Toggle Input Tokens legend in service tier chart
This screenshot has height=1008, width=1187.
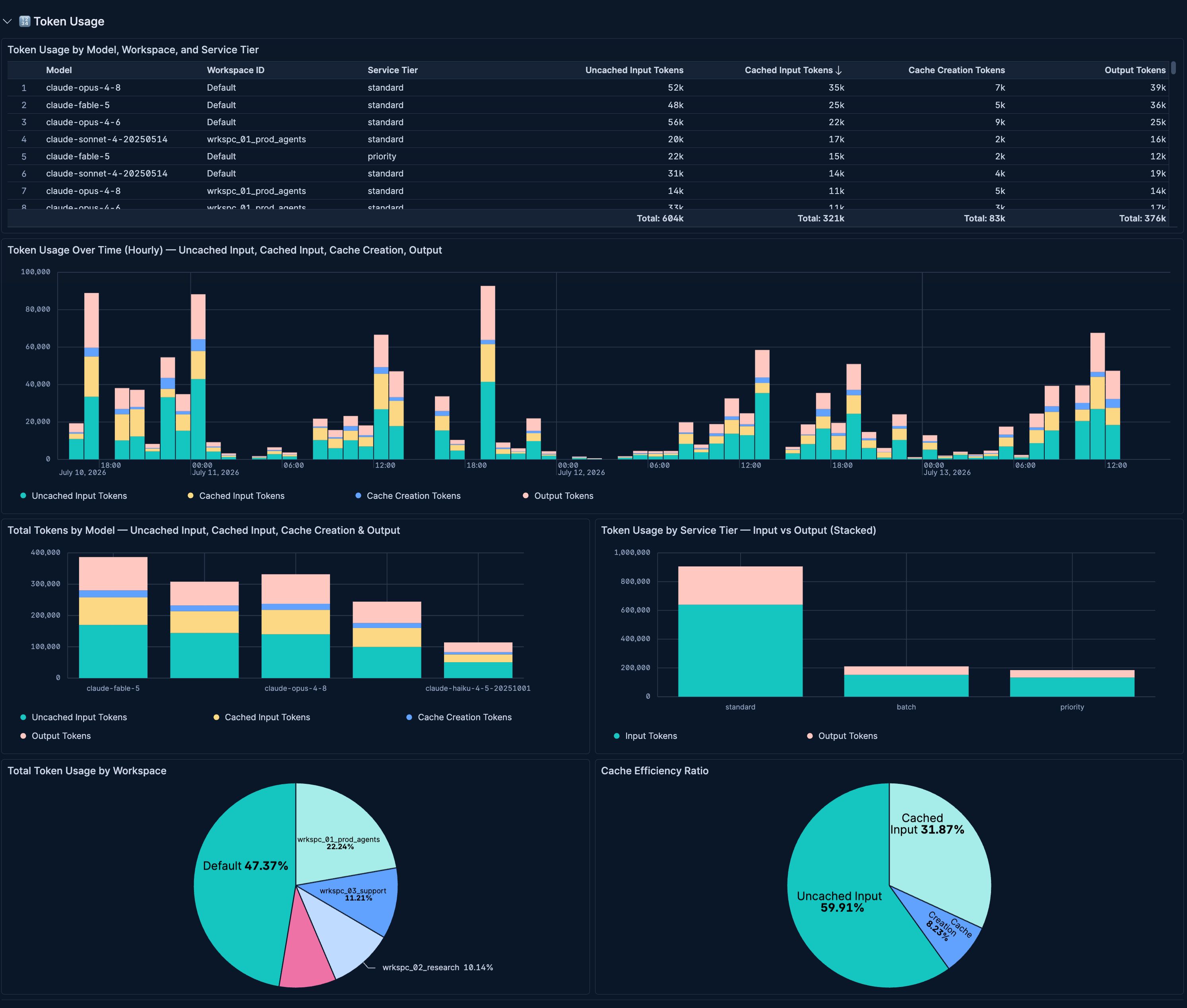(645, 736)
